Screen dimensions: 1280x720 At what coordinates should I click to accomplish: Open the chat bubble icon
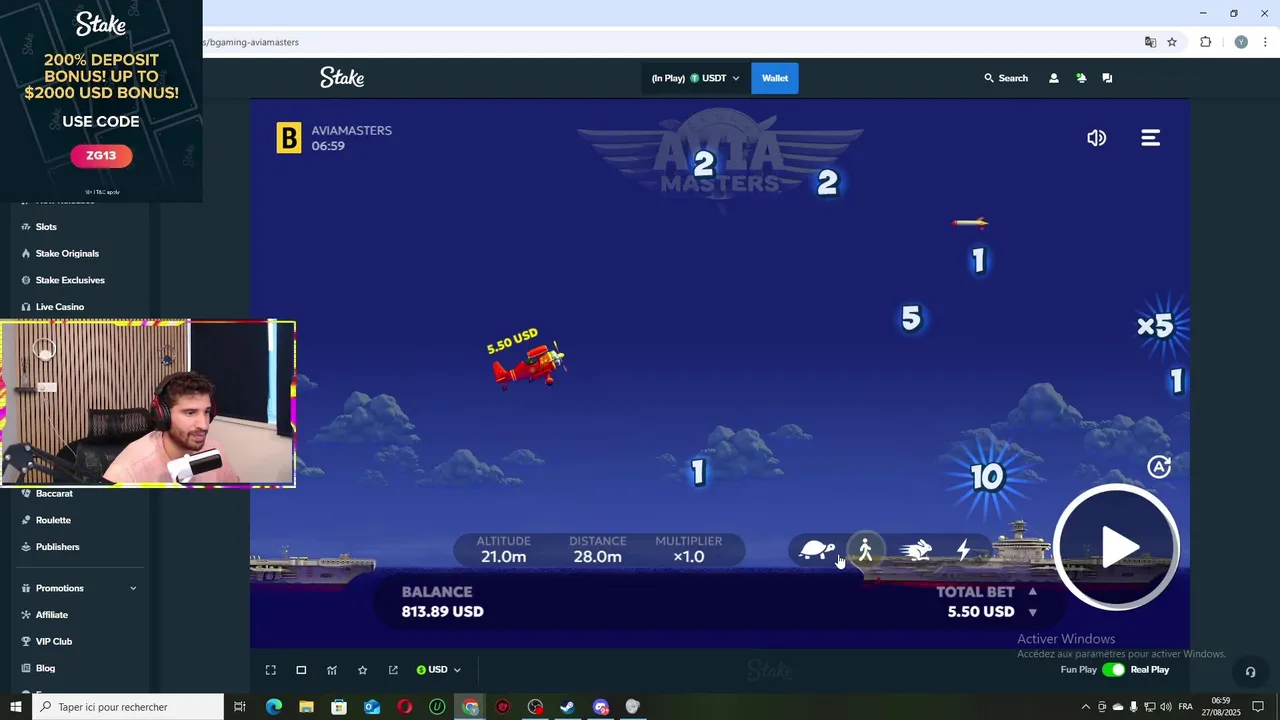1107,78
